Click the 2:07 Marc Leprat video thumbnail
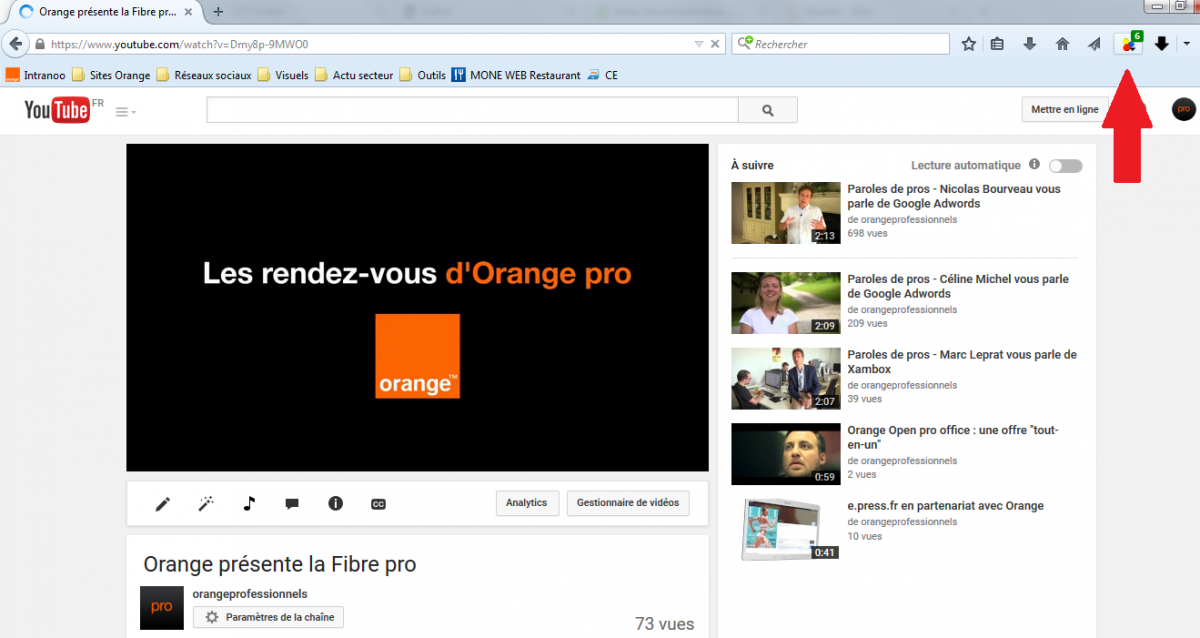1200x638 pixels. click(x=785, y=378)
